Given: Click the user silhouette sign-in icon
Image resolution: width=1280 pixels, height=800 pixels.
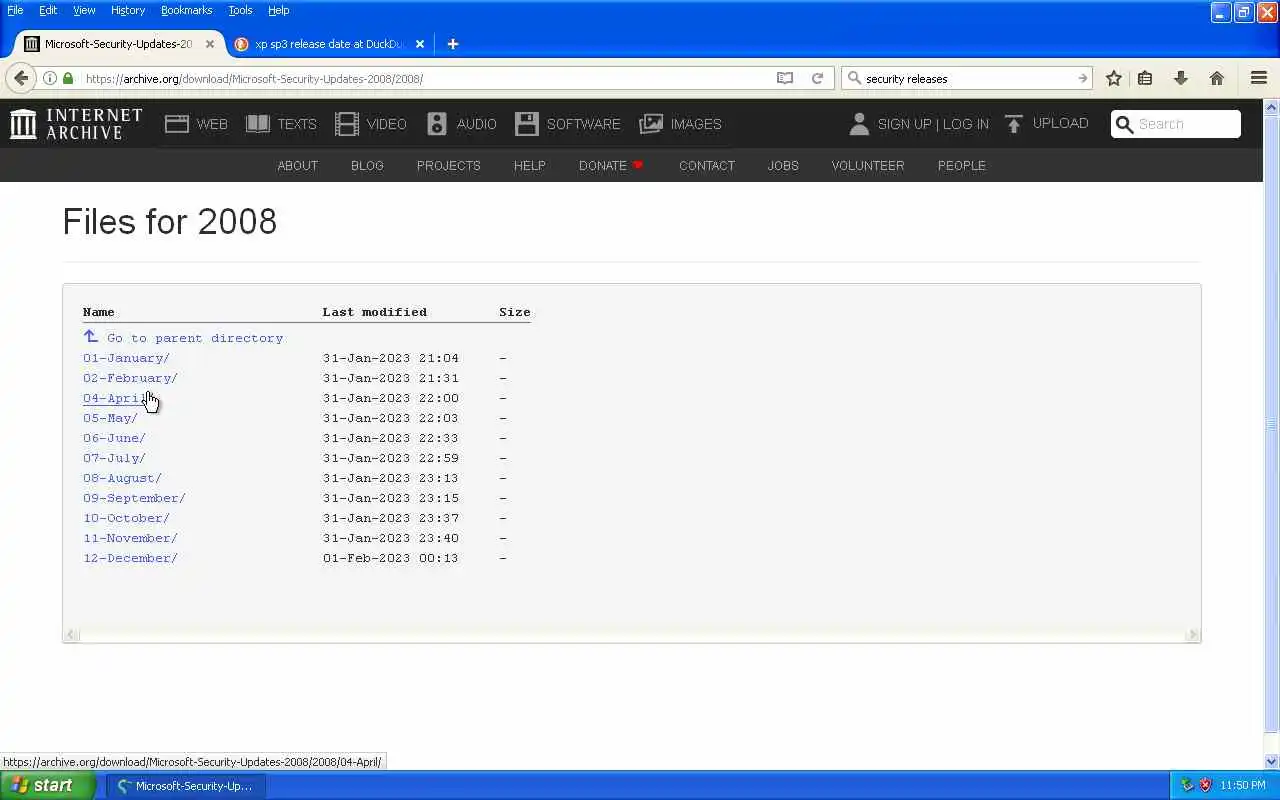Looking at the screenshot, I should click(x=859, y=124).
